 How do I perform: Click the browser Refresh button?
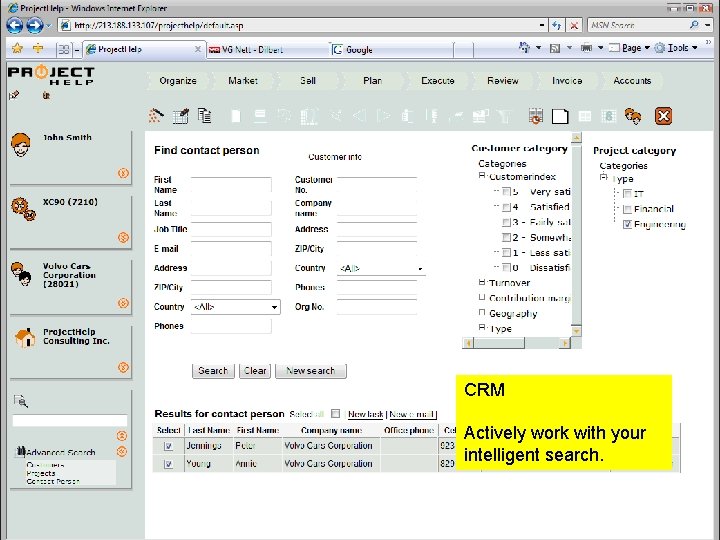557,26
